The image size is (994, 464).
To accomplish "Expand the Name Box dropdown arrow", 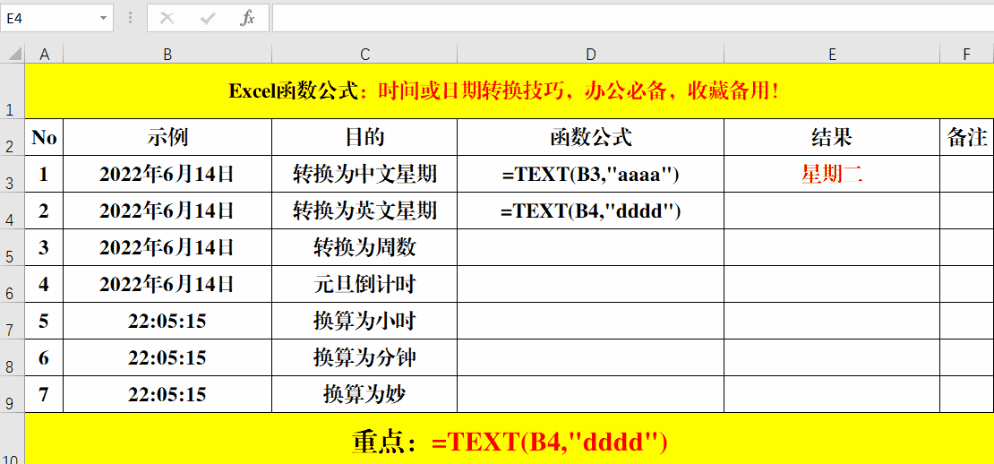I will [103, 18].
